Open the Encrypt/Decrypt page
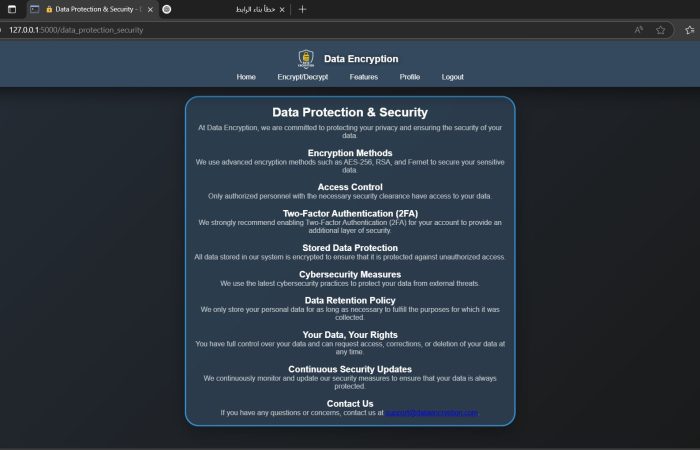 tap(302, 77)
